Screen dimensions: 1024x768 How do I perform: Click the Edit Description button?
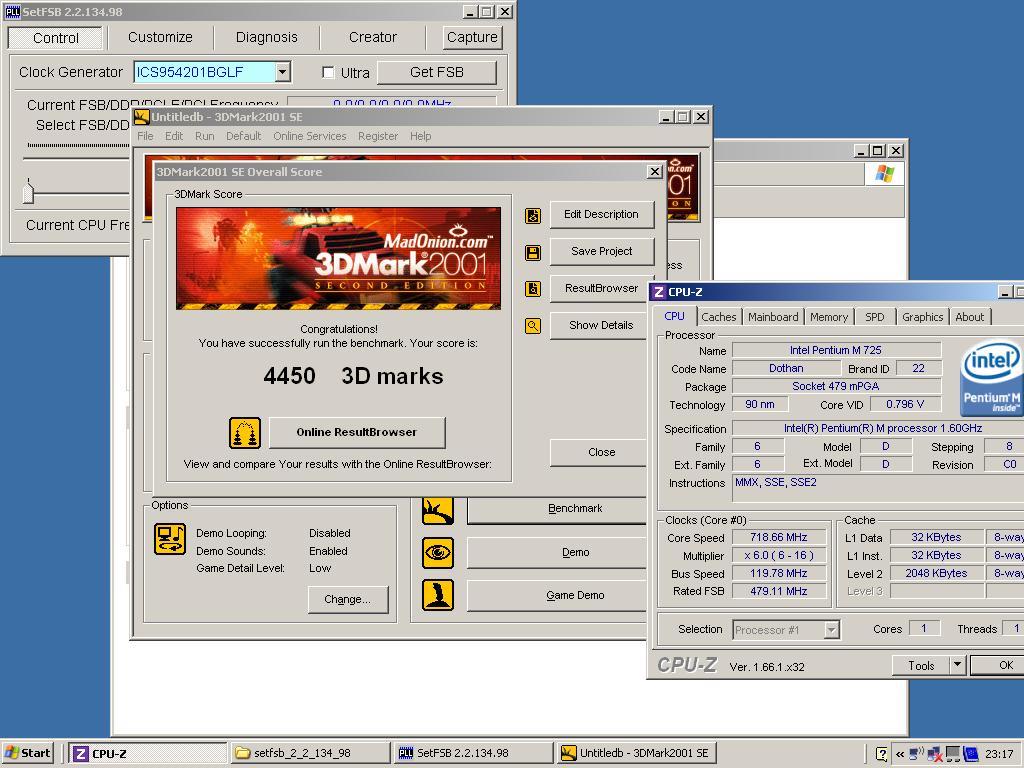click(x=601, y=214)
